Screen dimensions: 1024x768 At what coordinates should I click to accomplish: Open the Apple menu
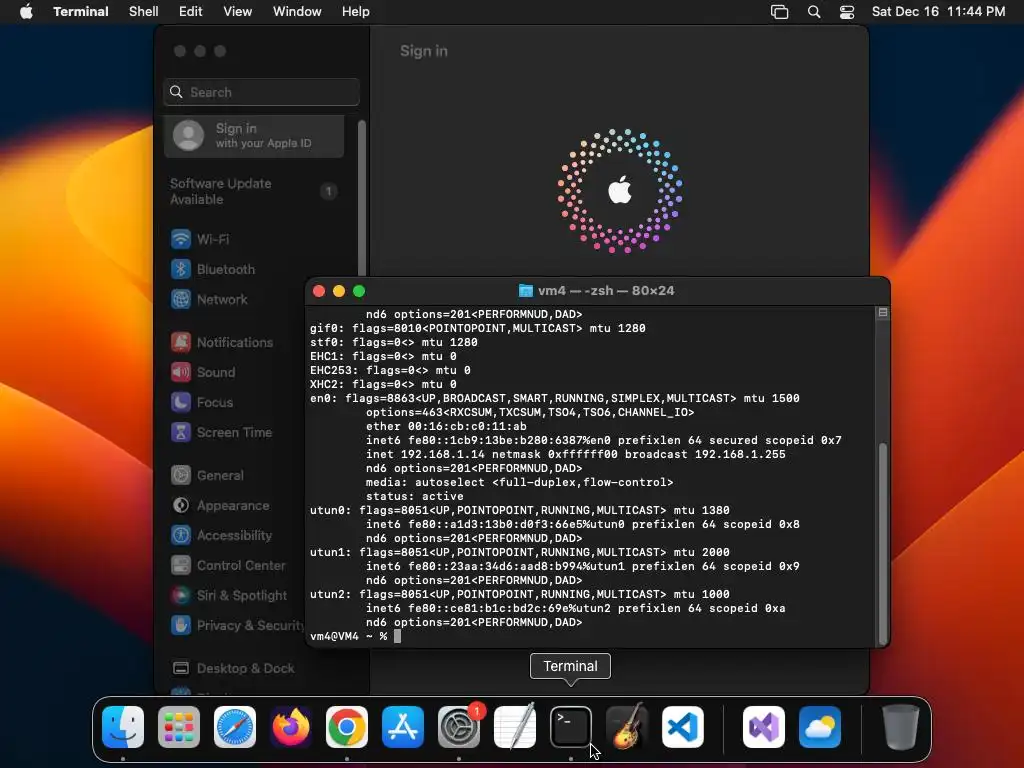(26, 12)
